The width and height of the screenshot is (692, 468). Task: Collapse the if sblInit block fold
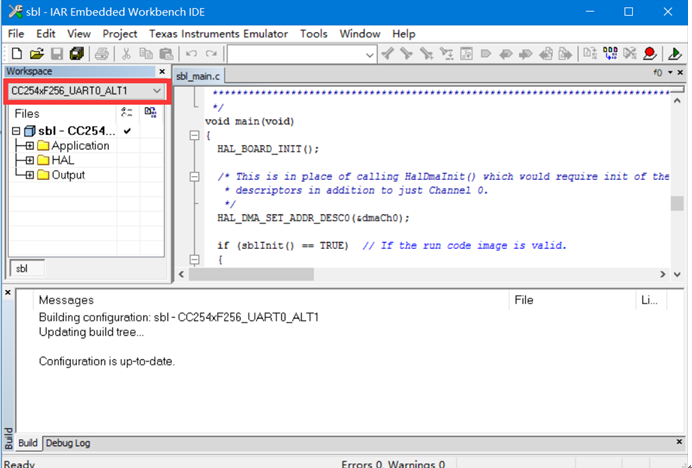(194, 260)
